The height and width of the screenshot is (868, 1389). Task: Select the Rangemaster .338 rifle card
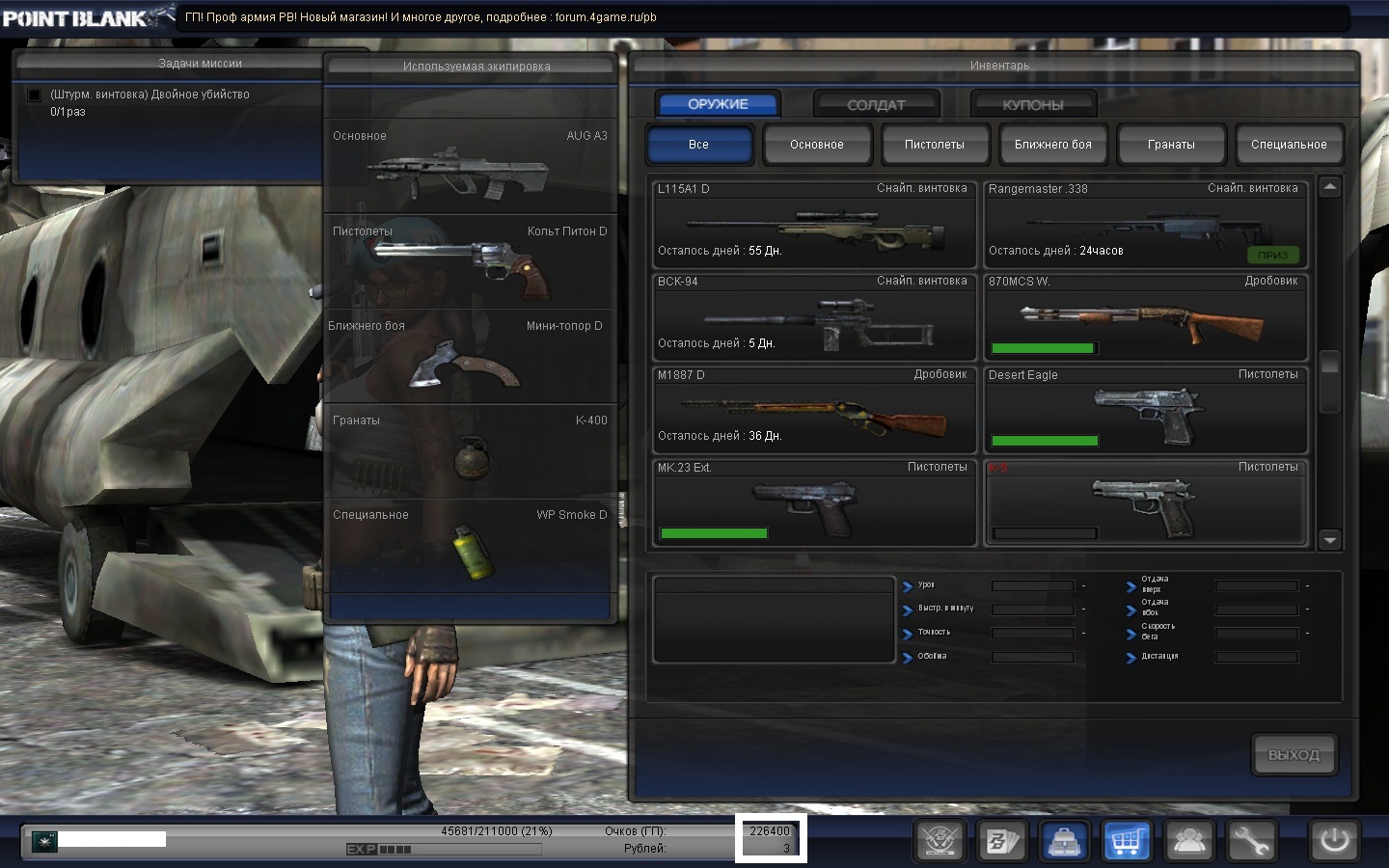[1146, 224]
